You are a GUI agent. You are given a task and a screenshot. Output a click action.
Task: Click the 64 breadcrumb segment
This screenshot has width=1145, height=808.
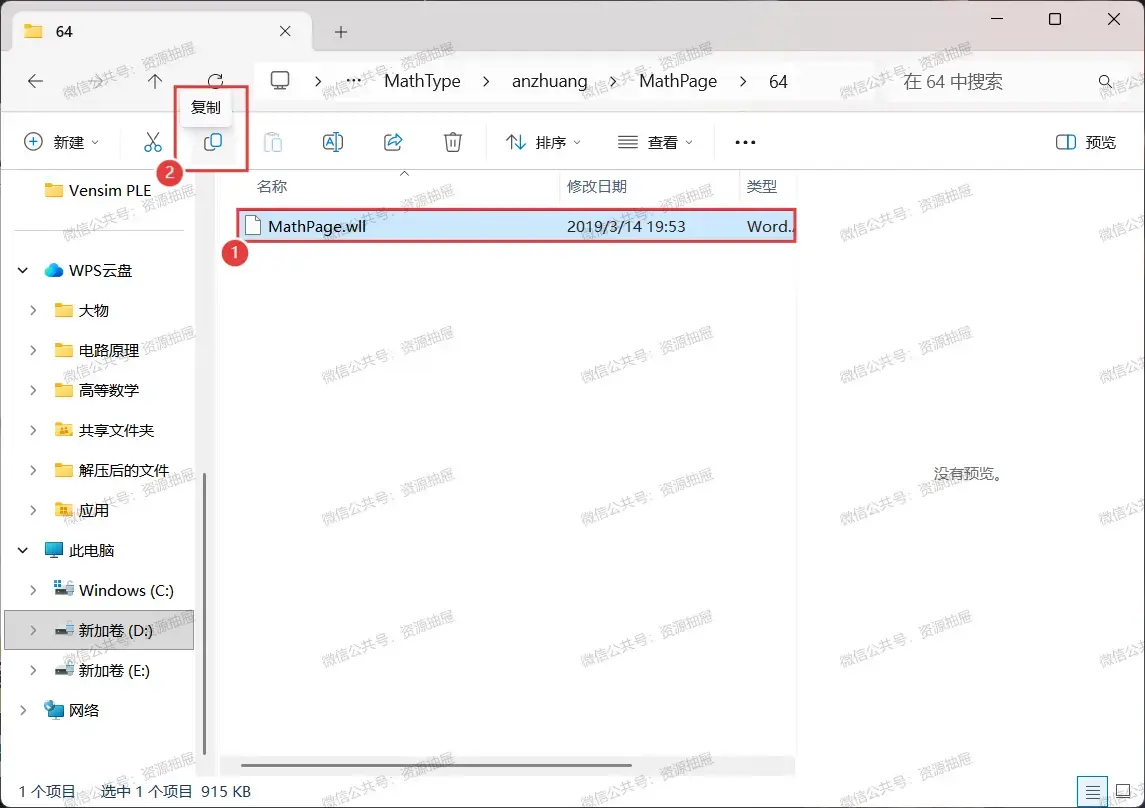click(778, 81)
